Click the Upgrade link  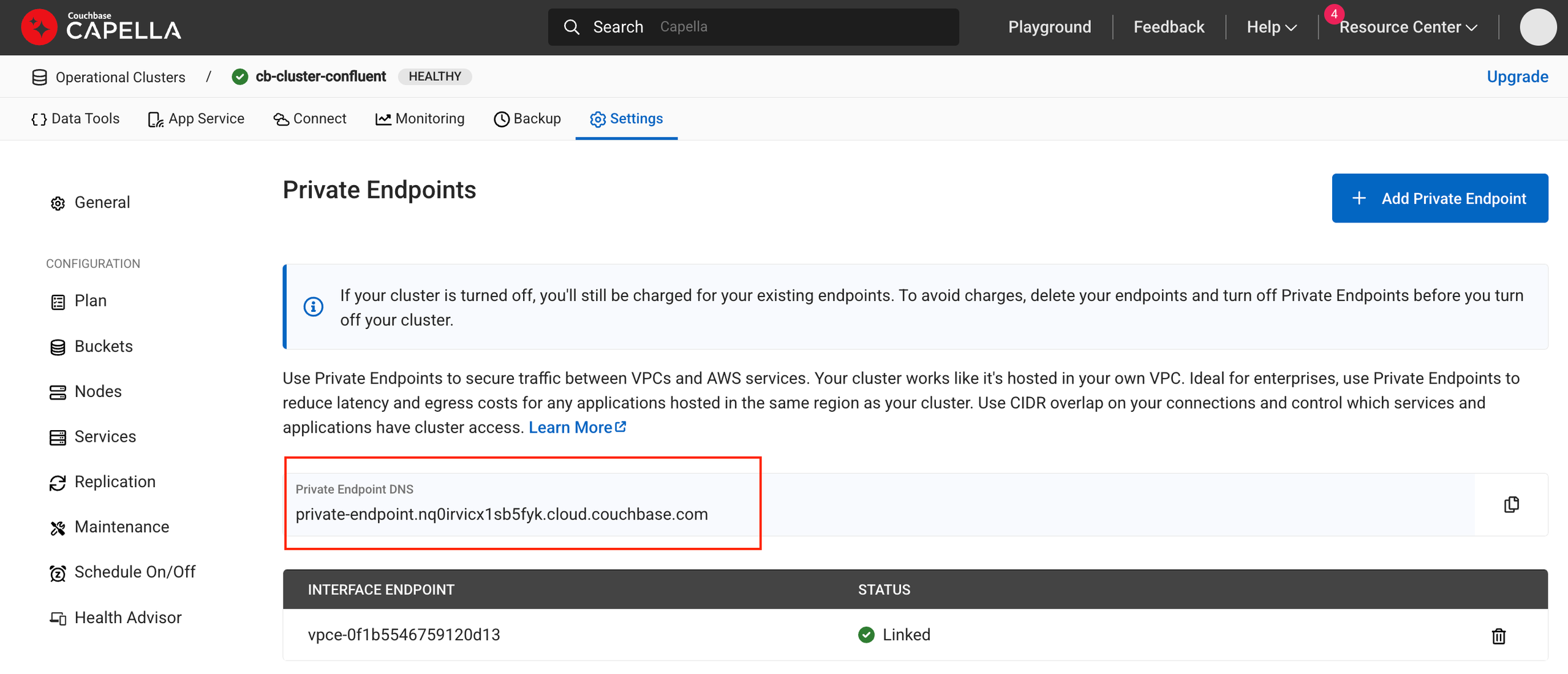click(1517, 77)
